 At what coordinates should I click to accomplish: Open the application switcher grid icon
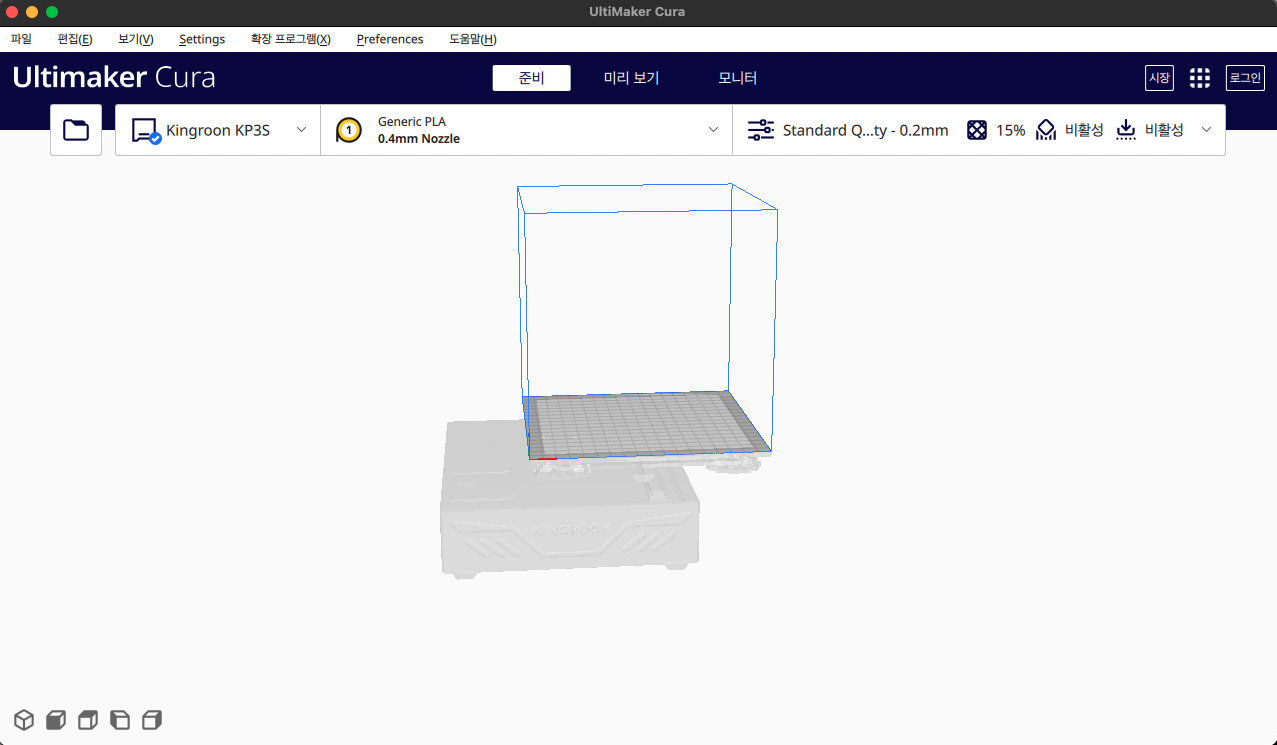tap(1200, 78)
